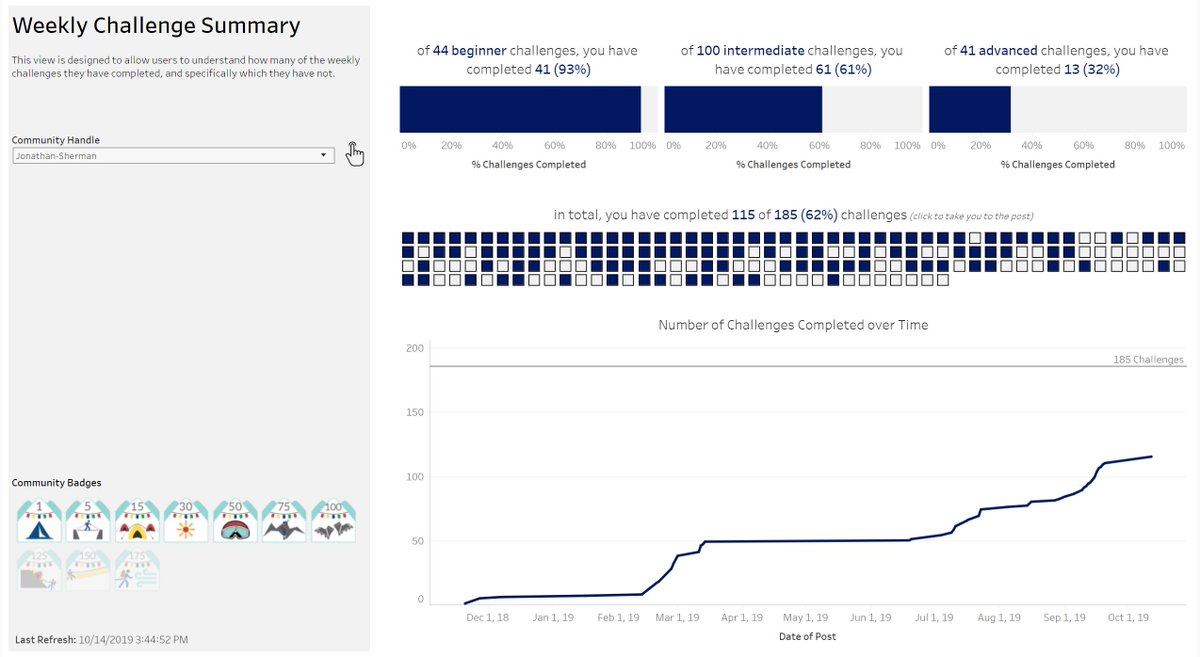The width and height of the screenshot is (1200, 657).
Task: Click the beginner challenges completed bar
Action: pyautogui.click(x=520, y=109)
